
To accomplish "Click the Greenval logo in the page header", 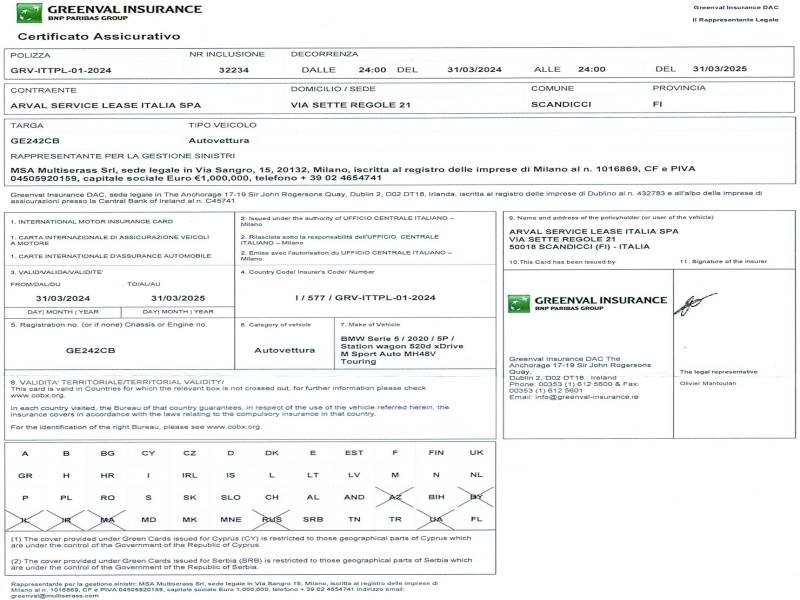I will pyautogui.click(x=109, y=13).
